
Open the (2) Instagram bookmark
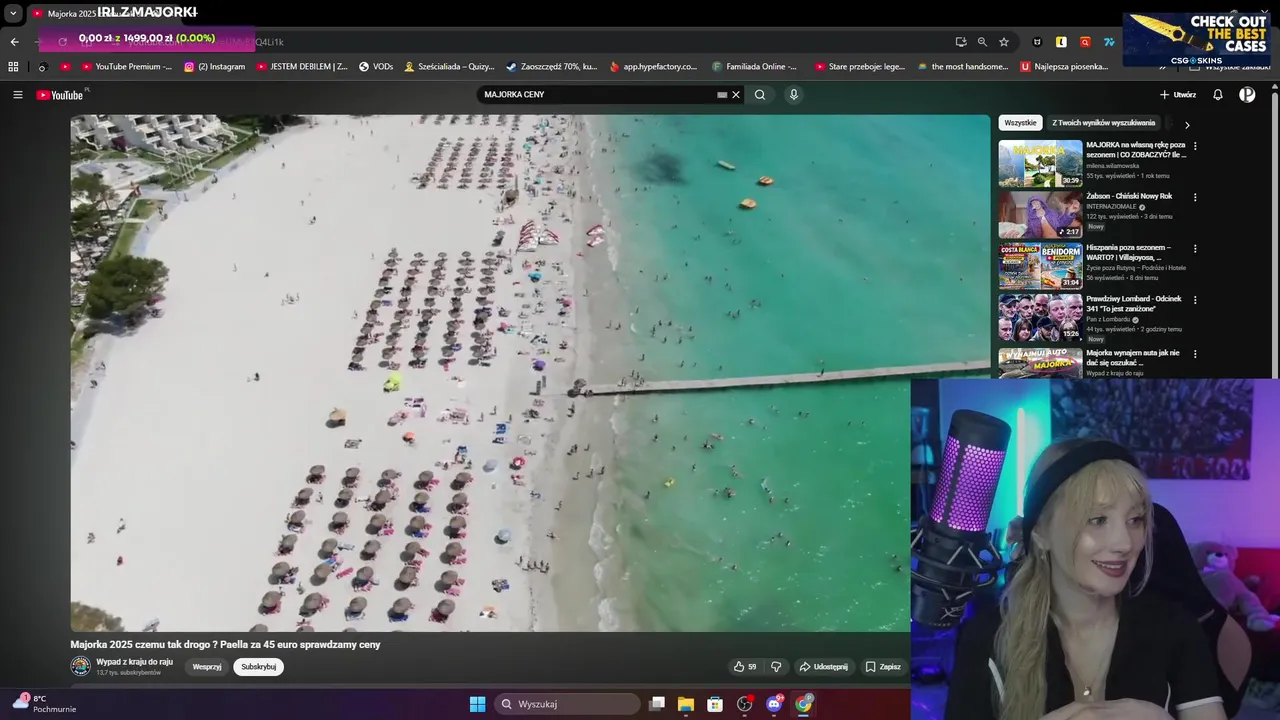pos(215,67)
